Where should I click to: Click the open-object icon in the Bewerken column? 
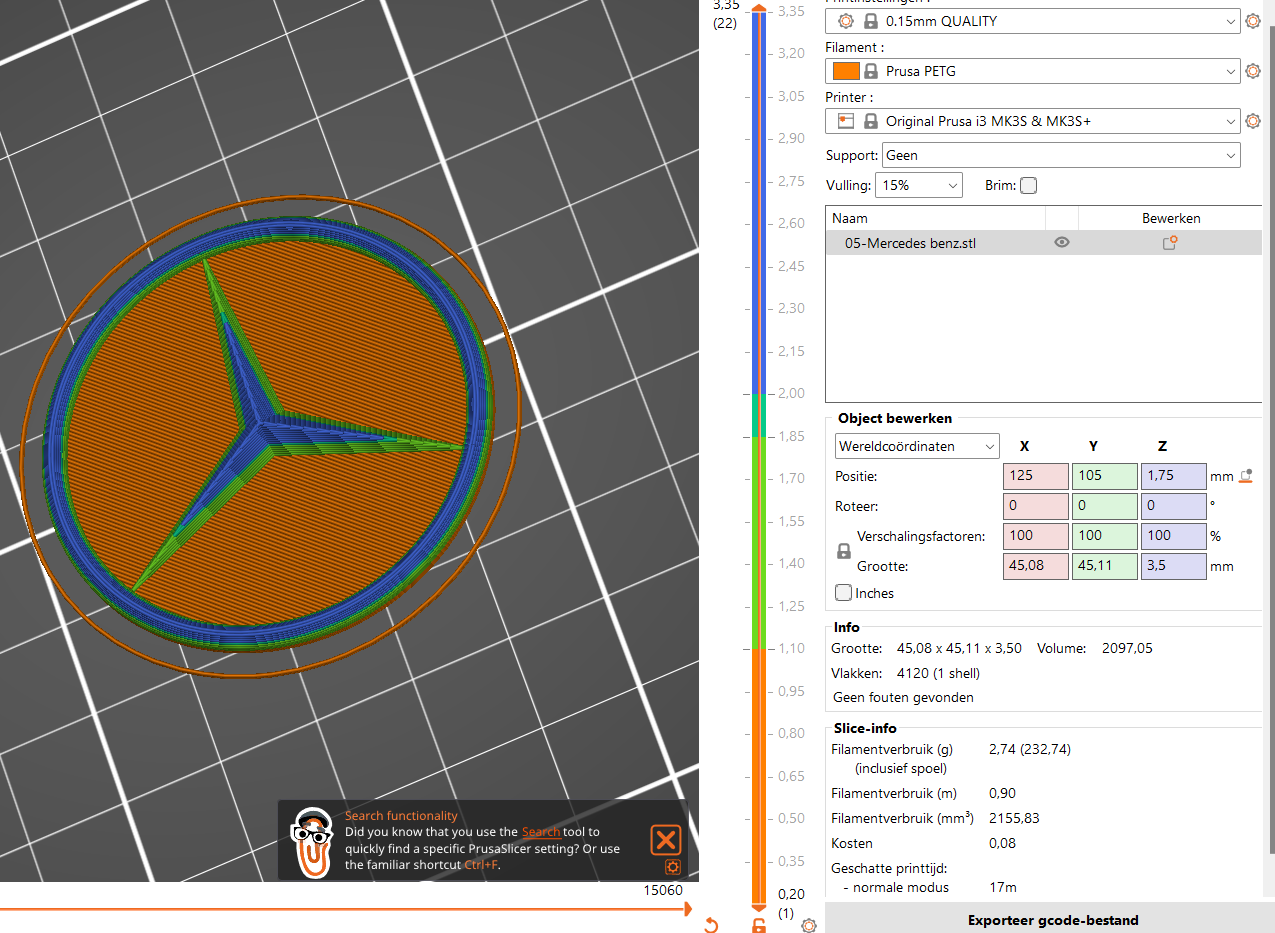click(1169, 242)
